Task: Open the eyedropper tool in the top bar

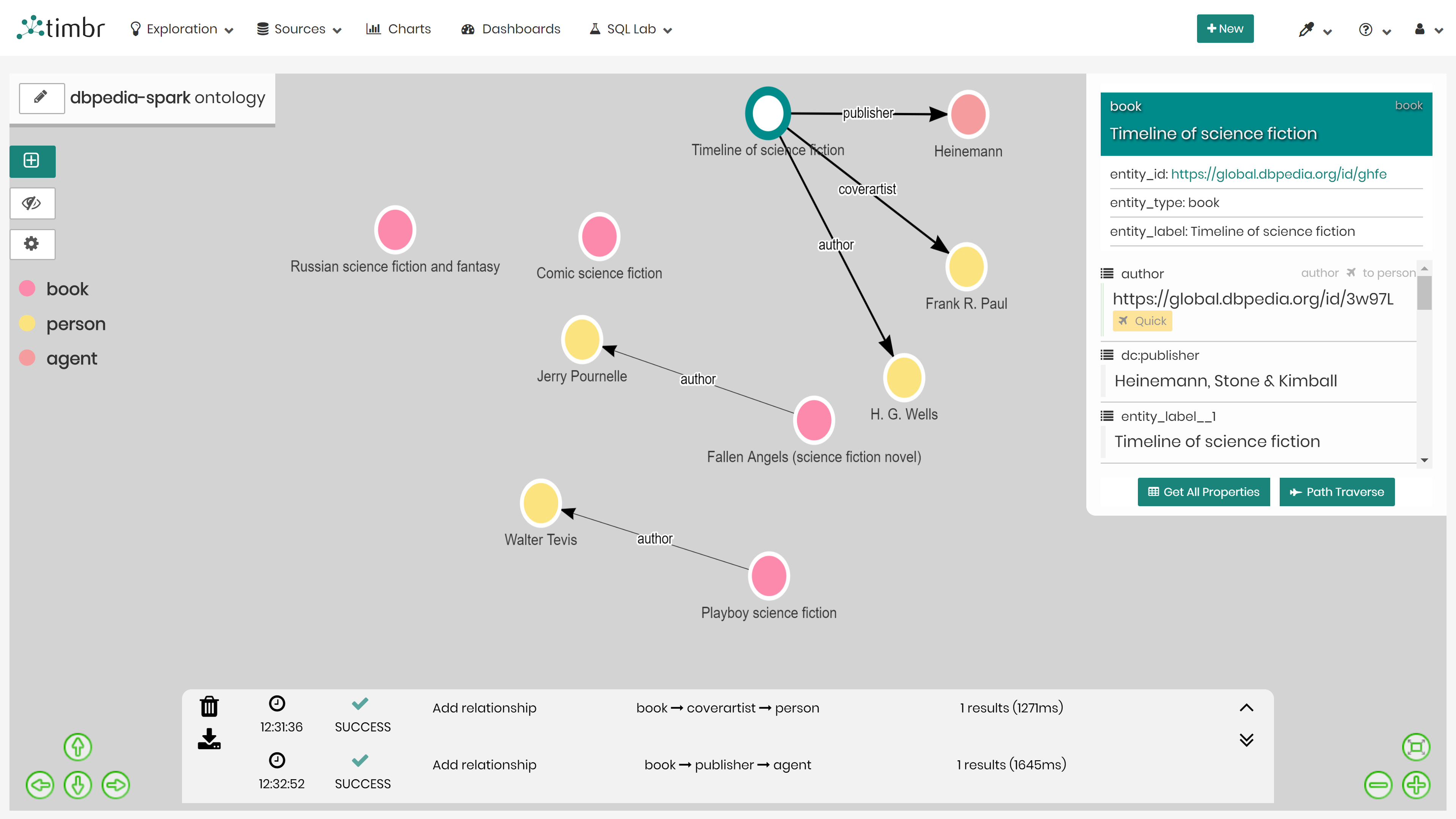Action: click(1305, 29)
